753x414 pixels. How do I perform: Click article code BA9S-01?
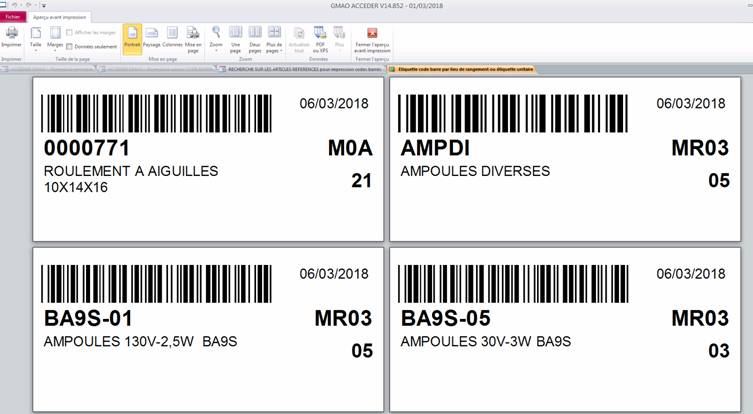(88, 318)
